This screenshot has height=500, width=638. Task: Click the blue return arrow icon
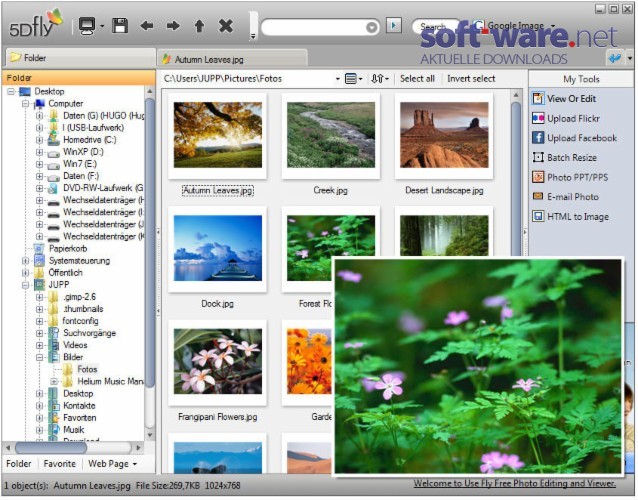[x=615, y=58]
